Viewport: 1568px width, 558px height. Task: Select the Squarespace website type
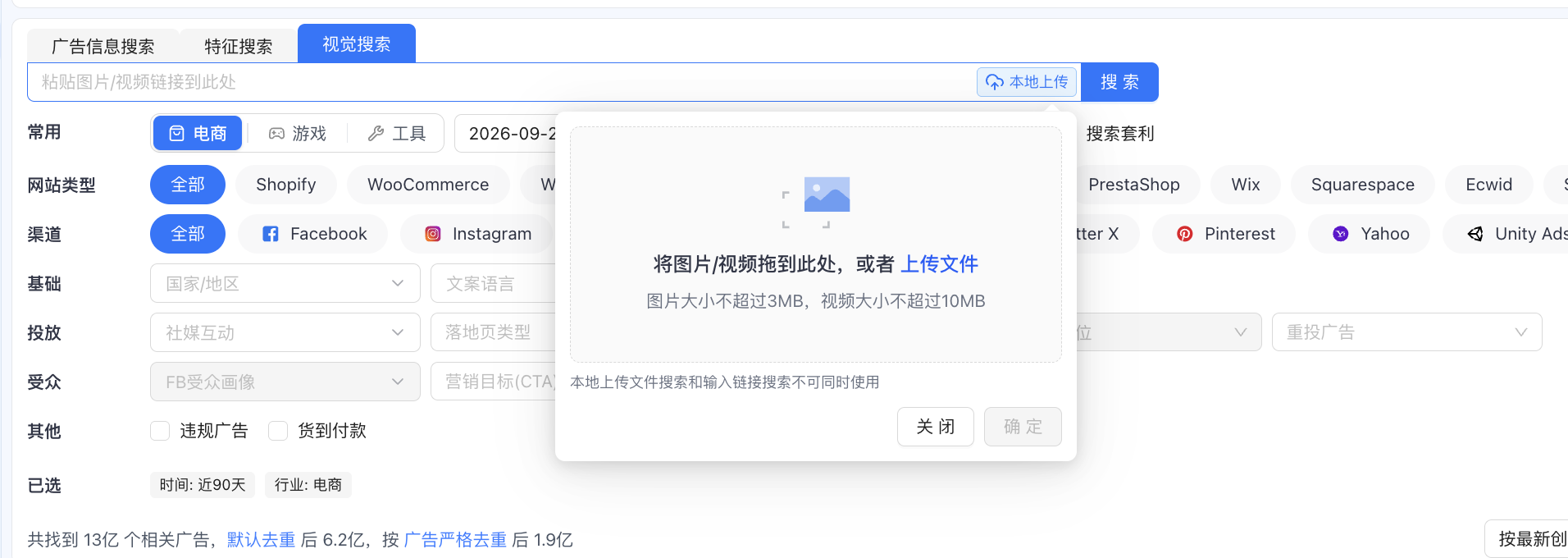(x=1363, y=185)
